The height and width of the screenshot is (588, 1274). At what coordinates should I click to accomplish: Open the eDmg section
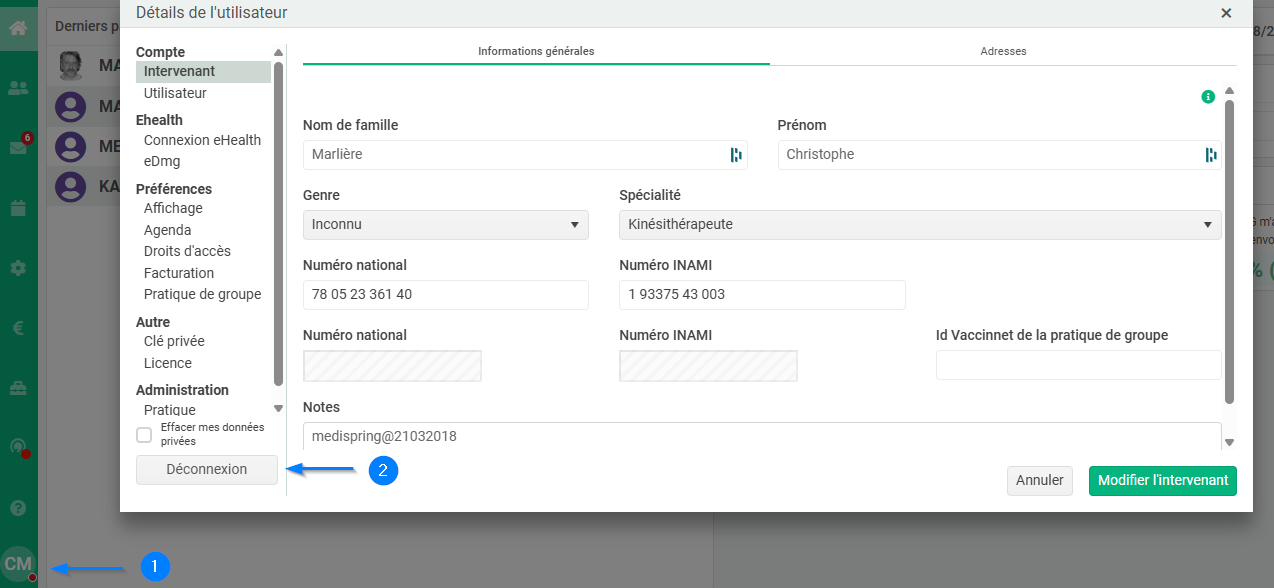[162, 161]
